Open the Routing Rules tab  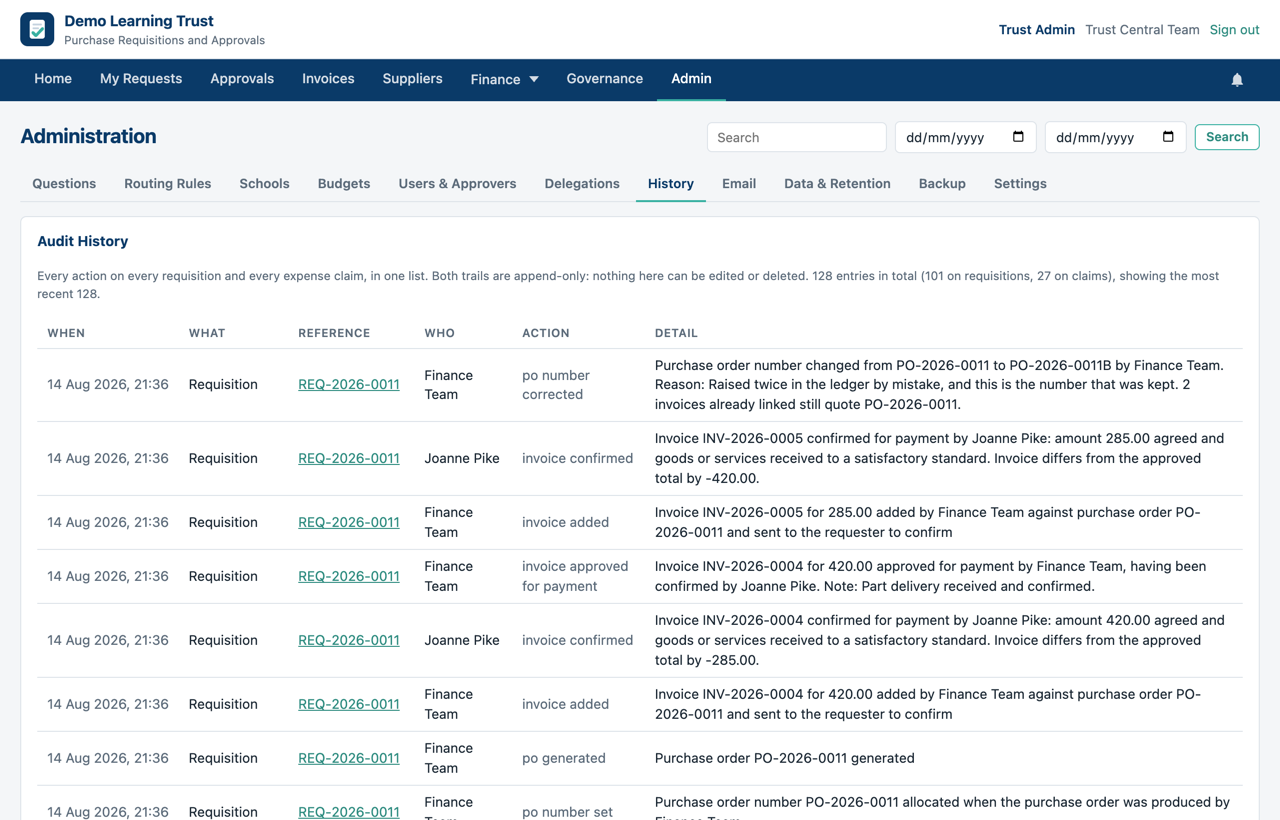pos(168,184)
